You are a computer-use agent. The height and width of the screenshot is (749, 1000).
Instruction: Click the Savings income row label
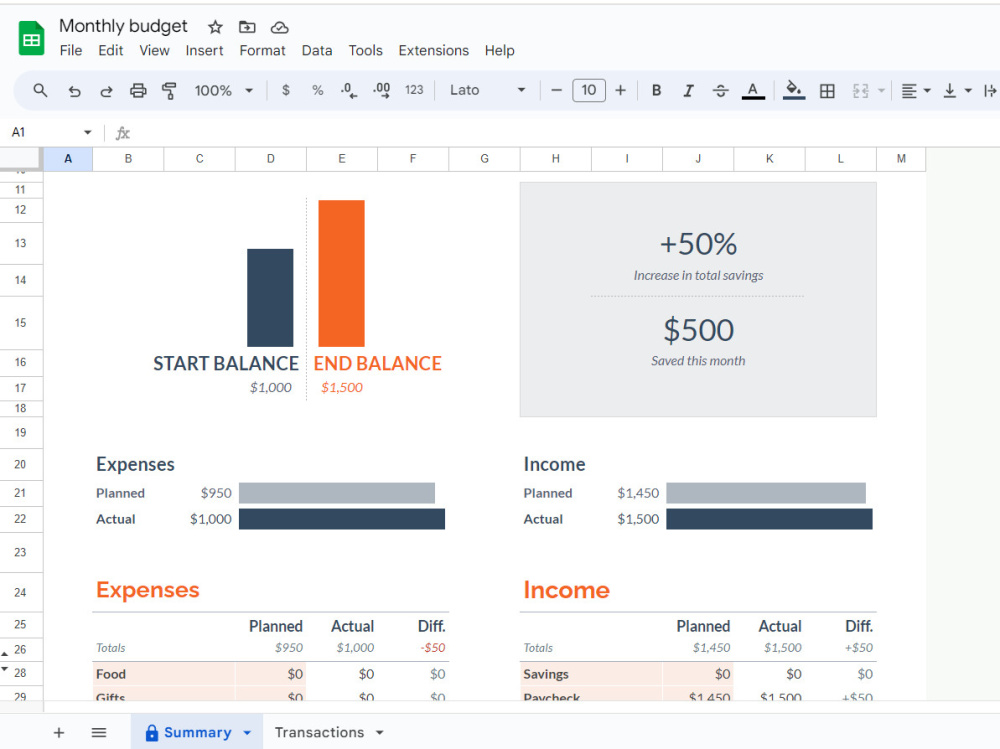(545, 674)
